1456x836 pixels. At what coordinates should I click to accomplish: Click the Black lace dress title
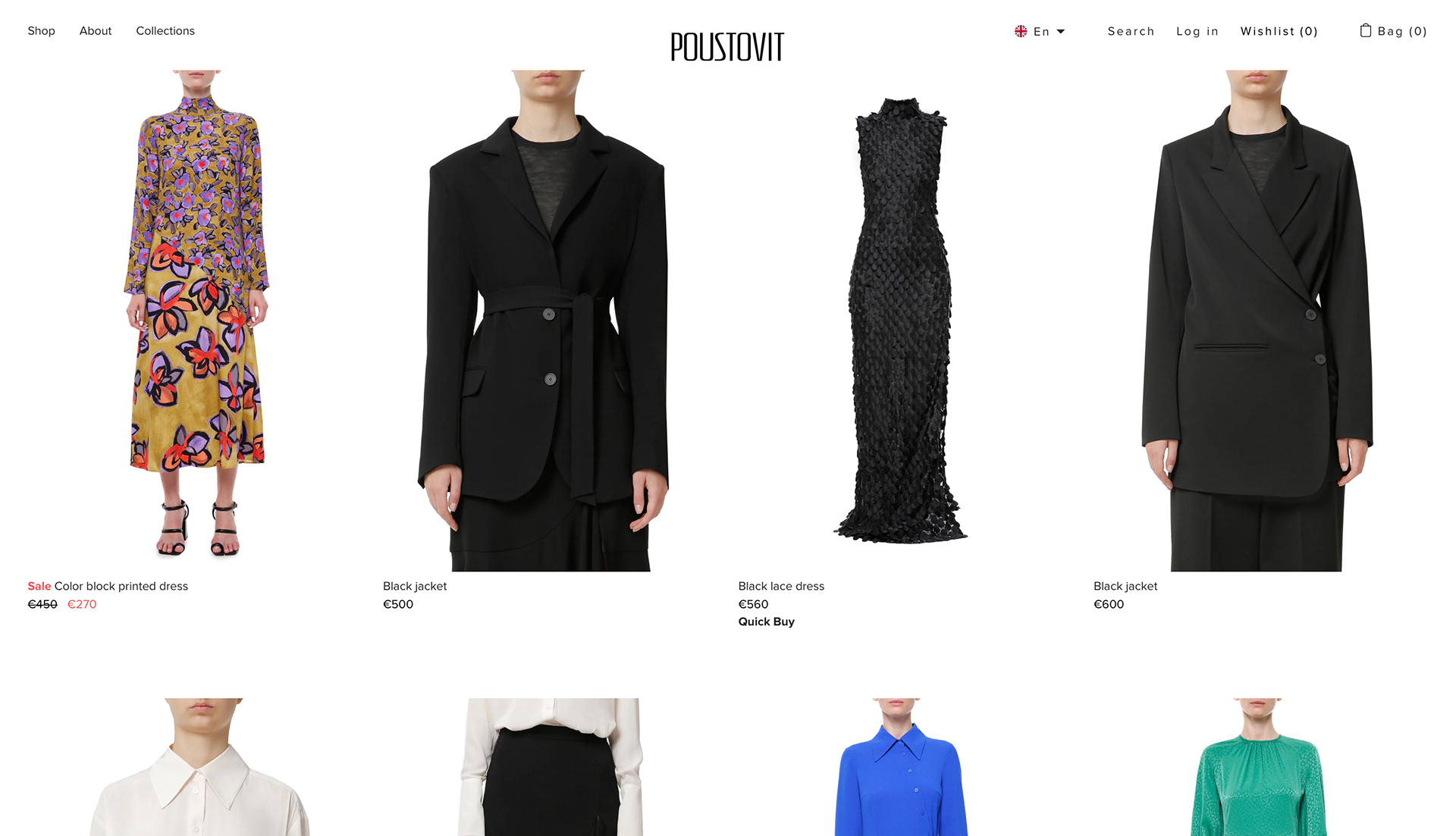[781, 586]
